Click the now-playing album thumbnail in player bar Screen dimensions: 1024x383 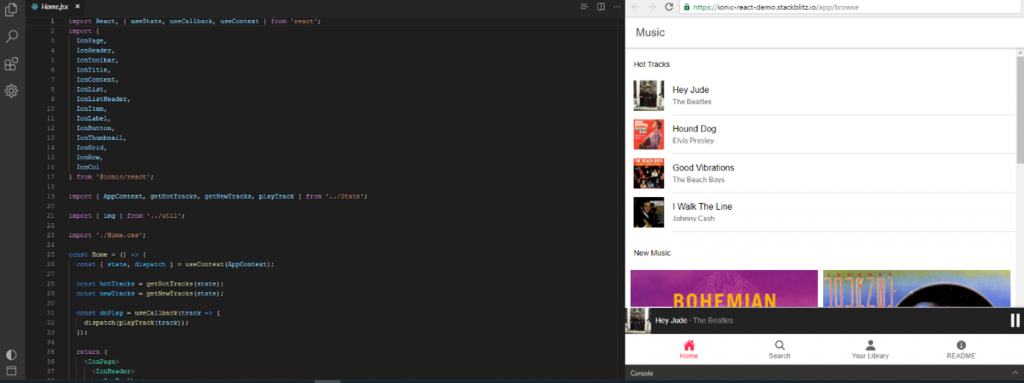(x=638, y=321)
